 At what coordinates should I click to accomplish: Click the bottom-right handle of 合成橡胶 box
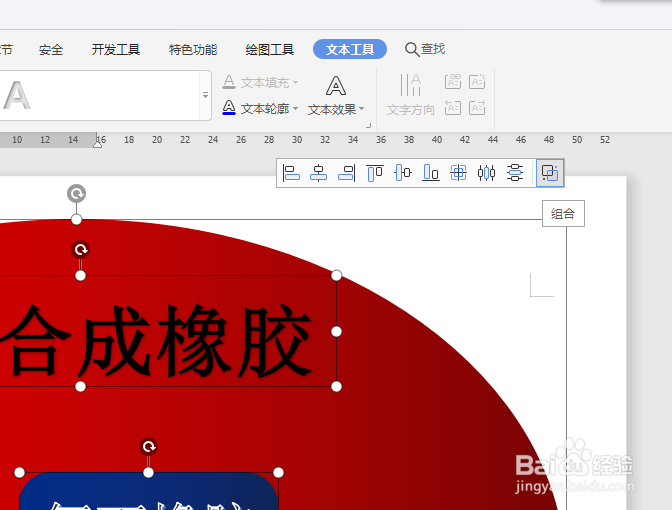pos(336,387)
